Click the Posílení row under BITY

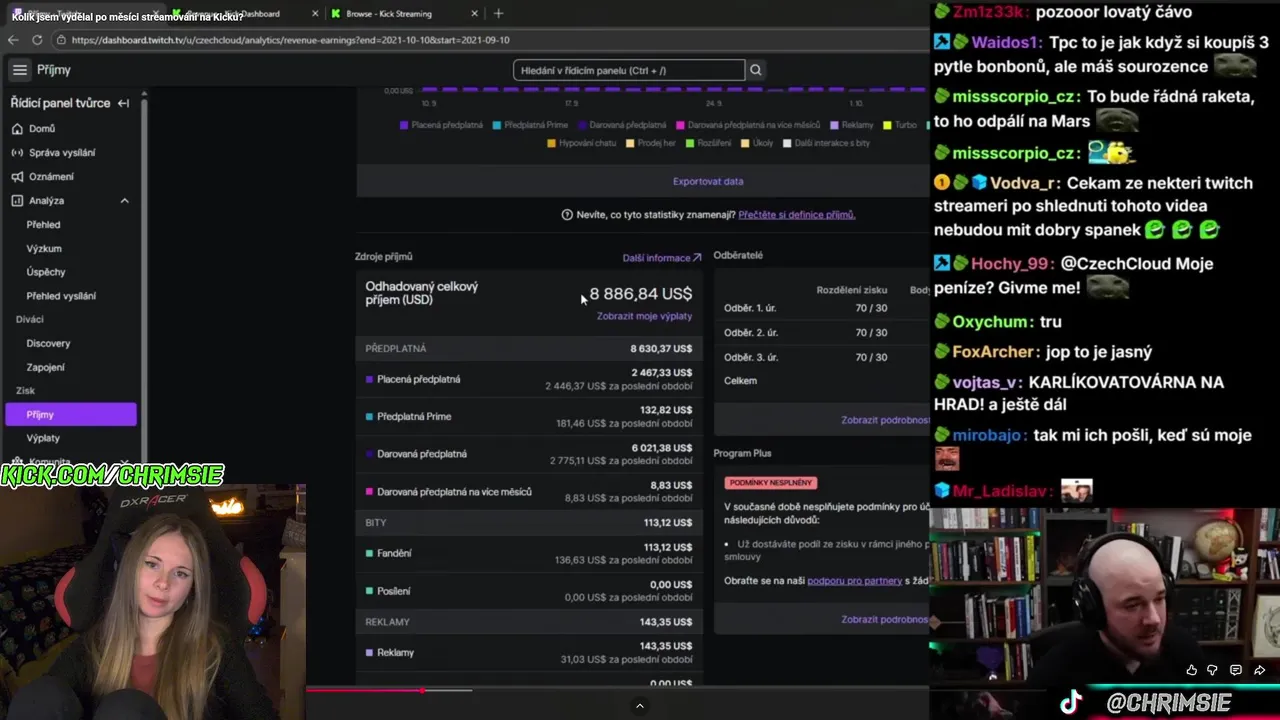[x=529, y=591]
